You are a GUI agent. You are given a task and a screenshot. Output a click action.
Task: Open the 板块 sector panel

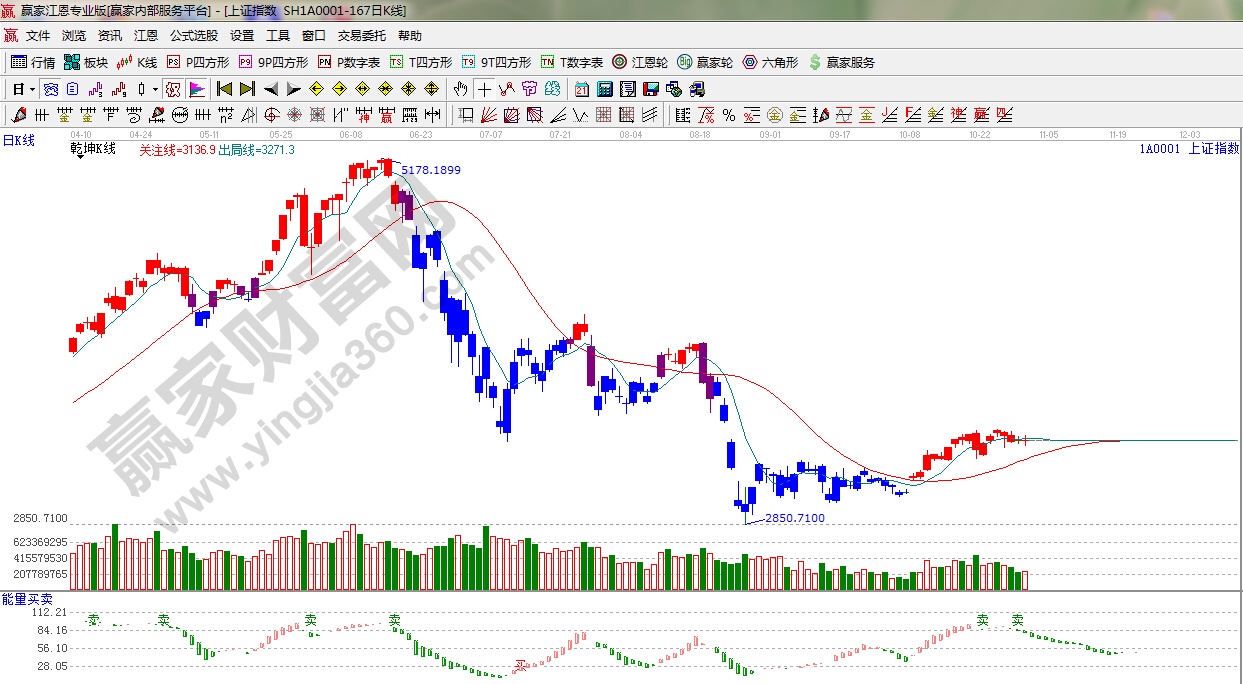[85, 62]
